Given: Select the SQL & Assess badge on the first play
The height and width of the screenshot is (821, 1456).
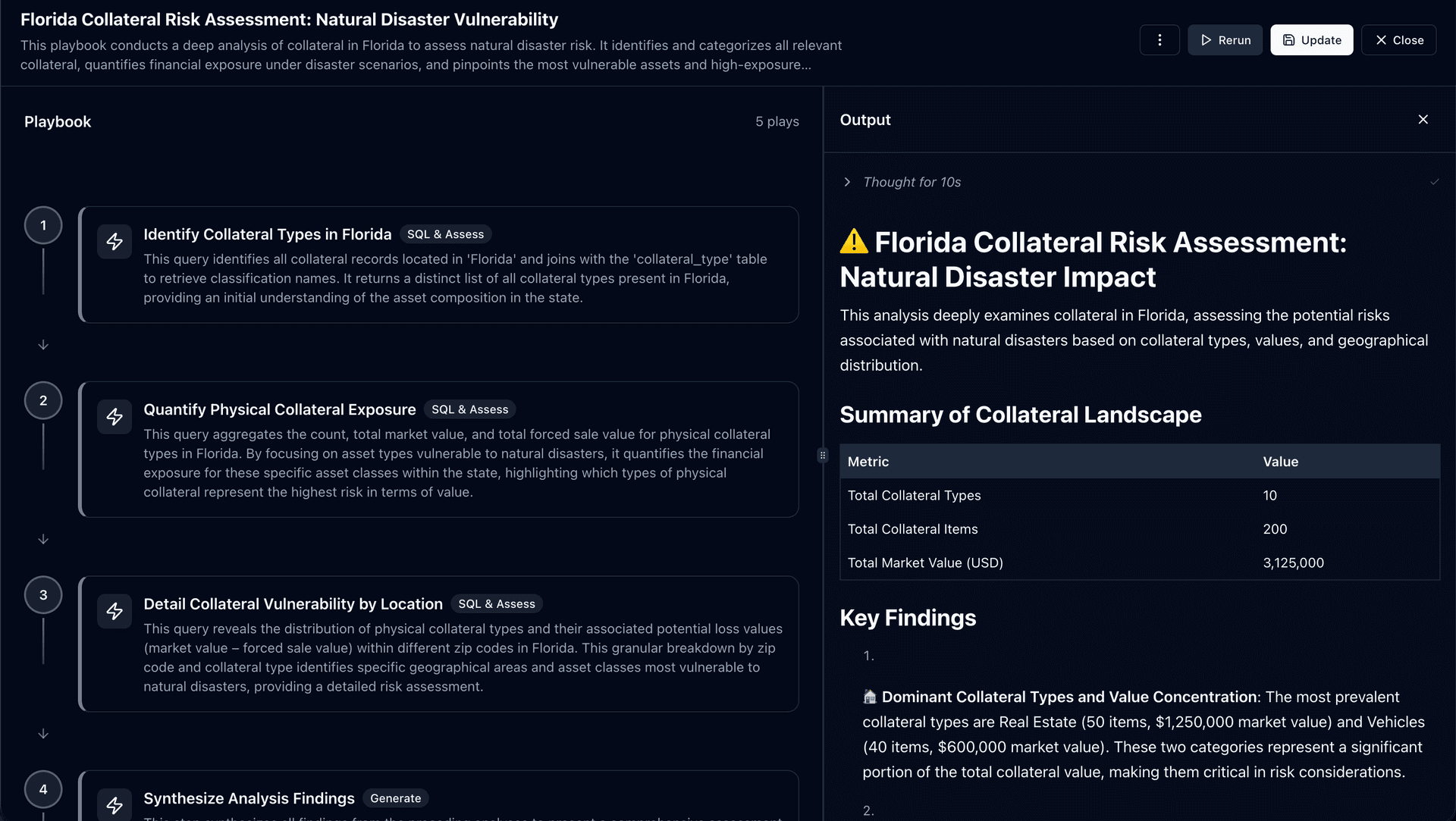Looking at the screenshot, I should click(445, 233).
